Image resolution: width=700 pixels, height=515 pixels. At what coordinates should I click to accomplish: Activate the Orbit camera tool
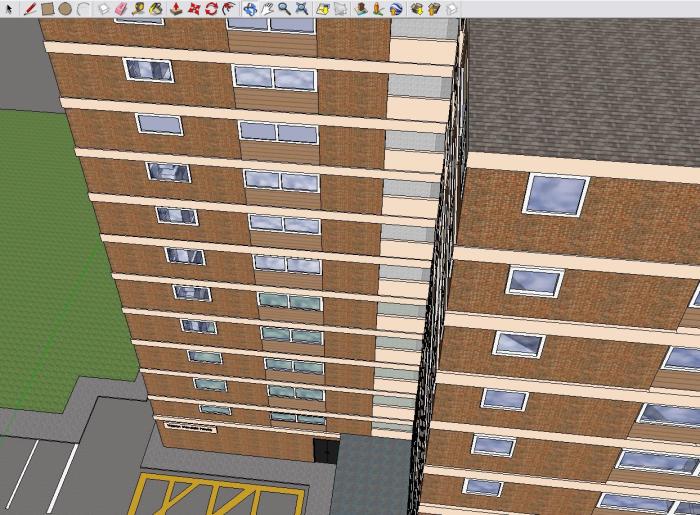point(250,8)
